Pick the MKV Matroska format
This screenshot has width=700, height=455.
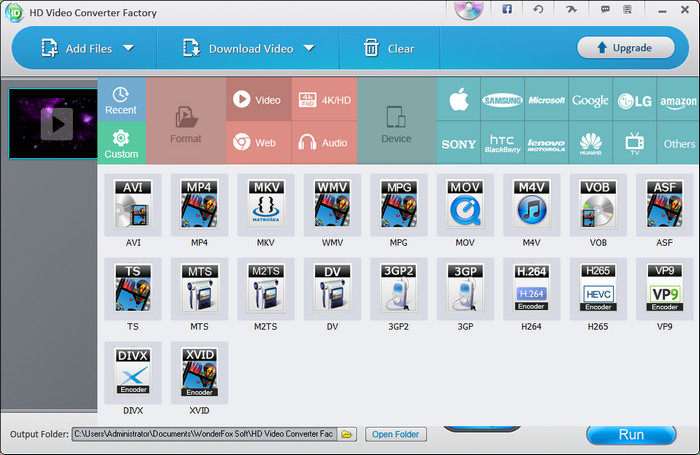(x=266, y=205)
